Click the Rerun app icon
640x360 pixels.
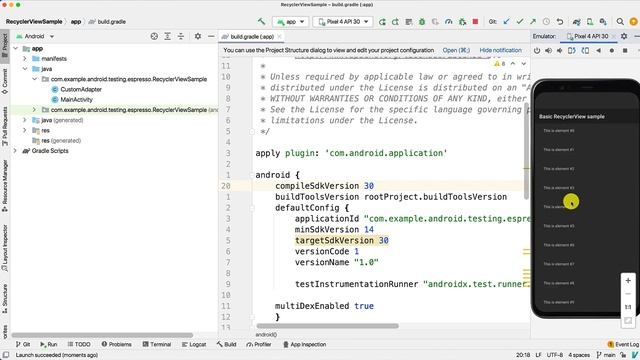[x=382, y=22]
